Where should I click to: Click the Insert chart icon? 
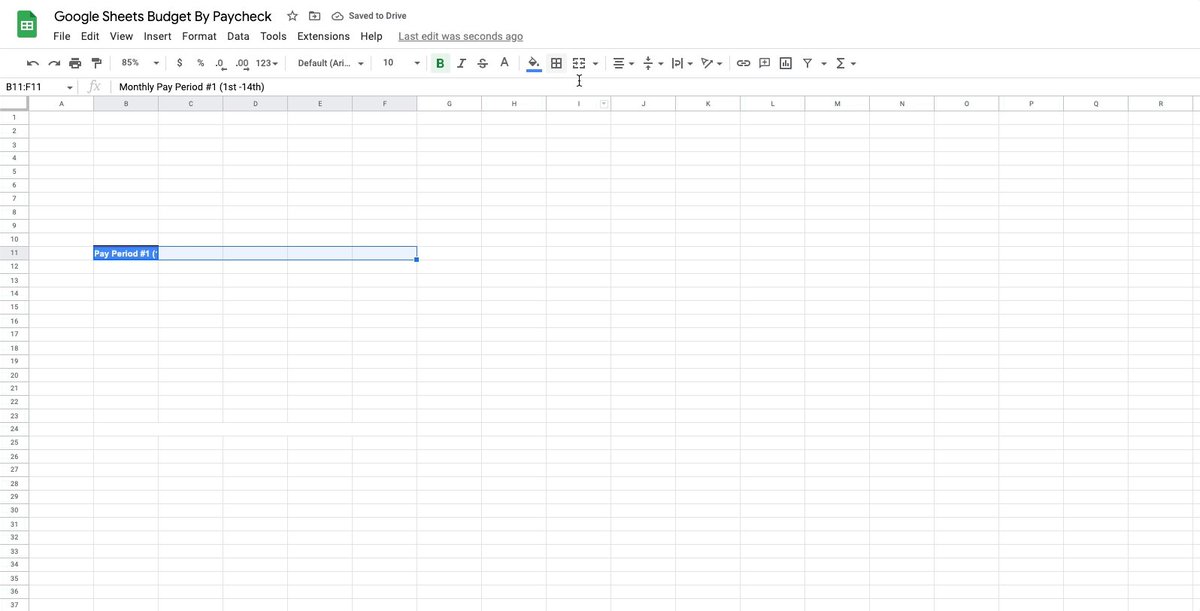(786, 63)
